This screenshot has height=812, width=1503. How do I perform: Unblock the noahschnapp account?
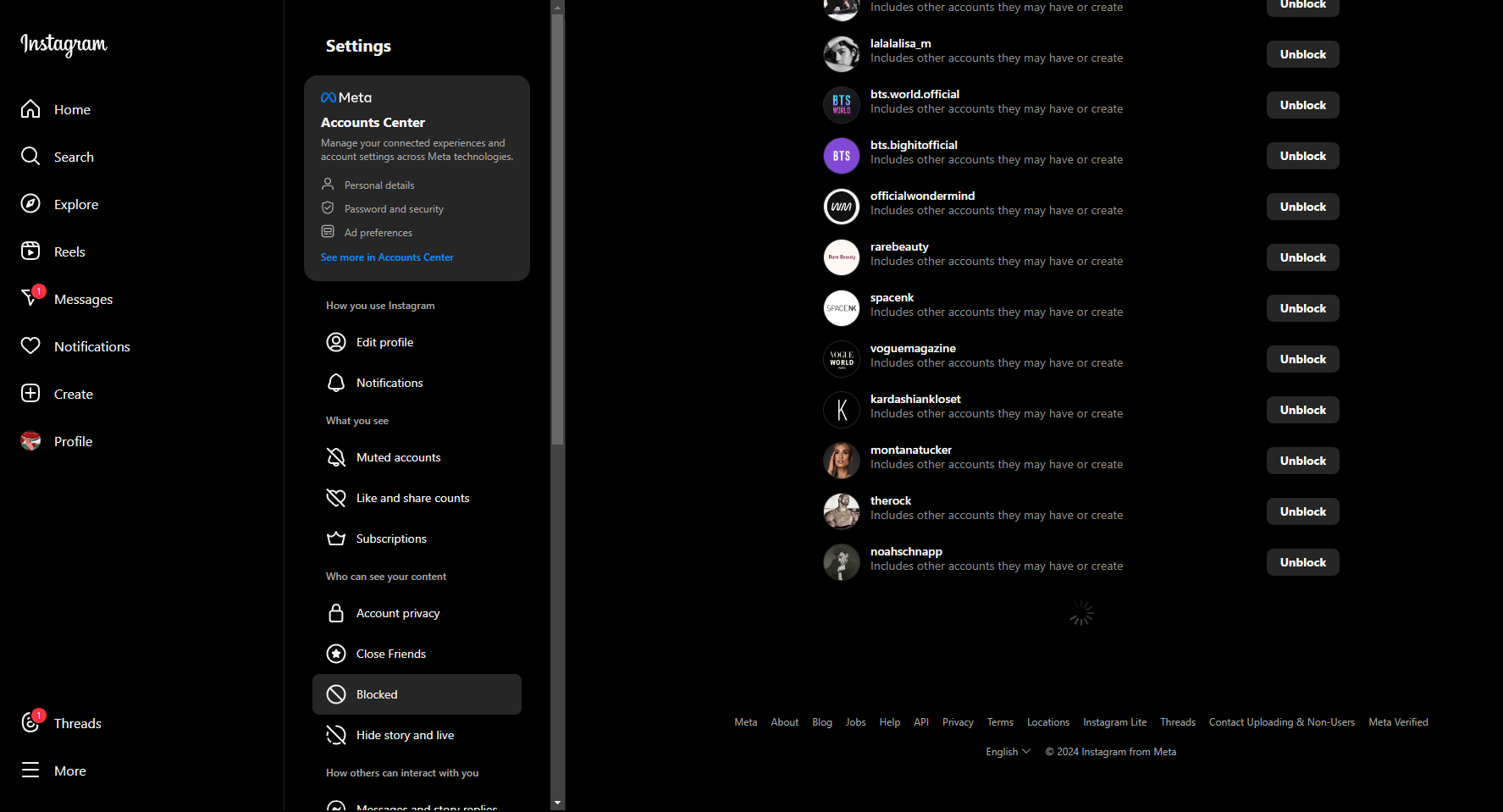click(x=1303, y=562)
